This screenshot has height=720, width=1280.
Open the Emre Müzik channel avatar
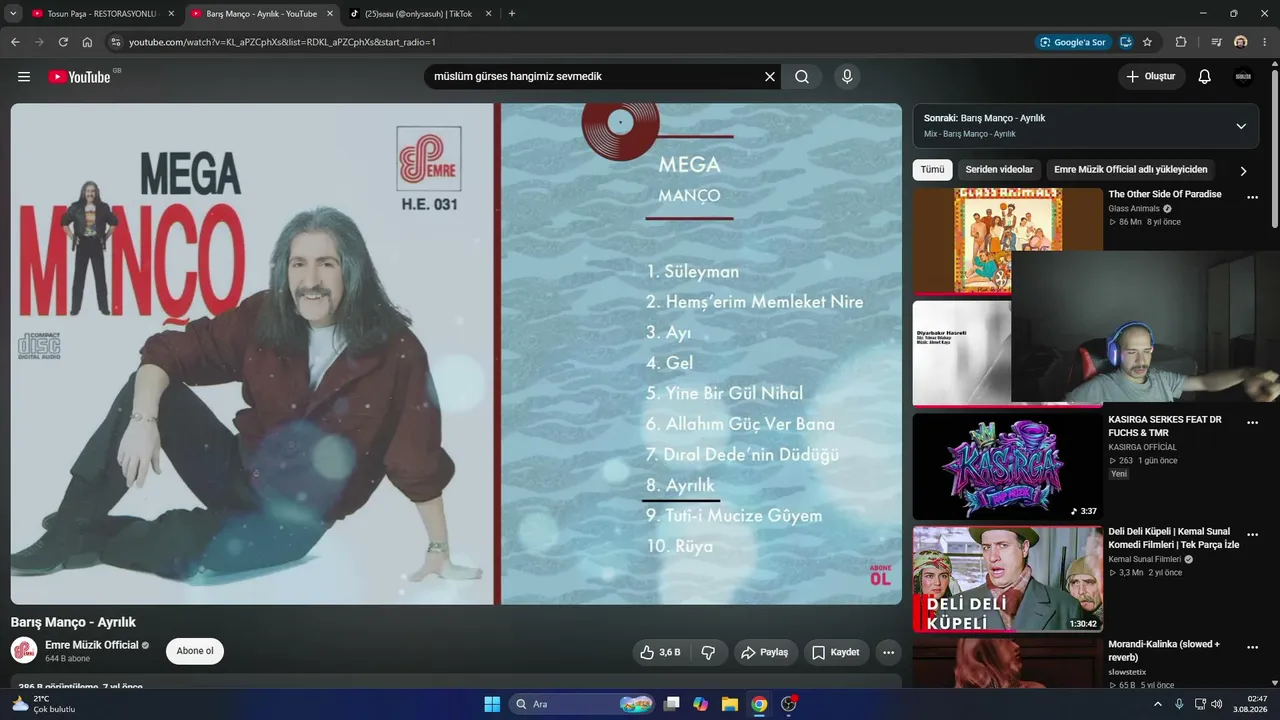pyautogui.click(x=24, y=650)
